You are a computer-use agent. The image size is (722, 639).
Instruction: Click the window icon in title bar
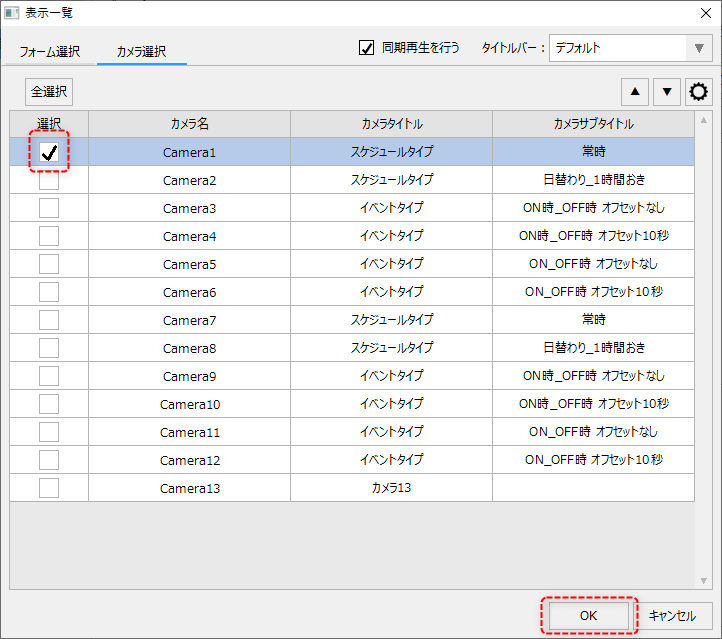click(12, 13)
